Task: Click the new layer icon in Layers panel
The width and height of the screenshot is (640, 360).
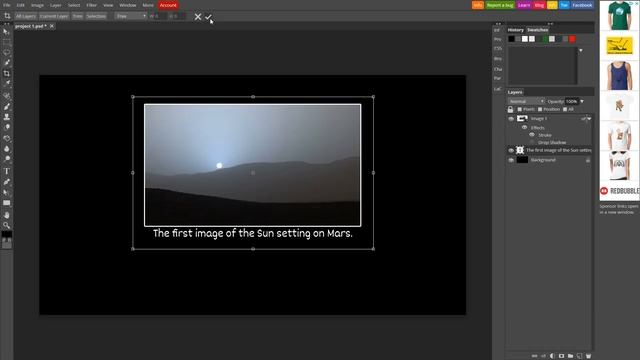Action: click(x=579, y=356)
